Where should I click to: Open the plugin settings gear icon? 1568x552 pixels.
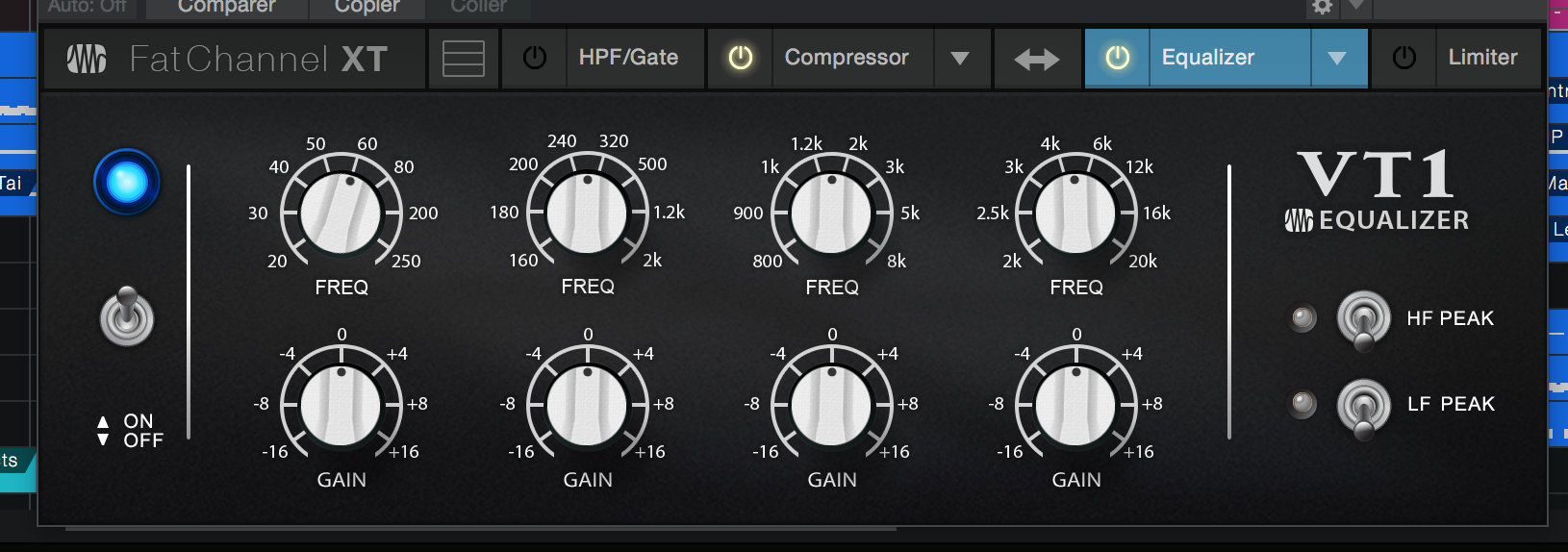pos(1323,7)
